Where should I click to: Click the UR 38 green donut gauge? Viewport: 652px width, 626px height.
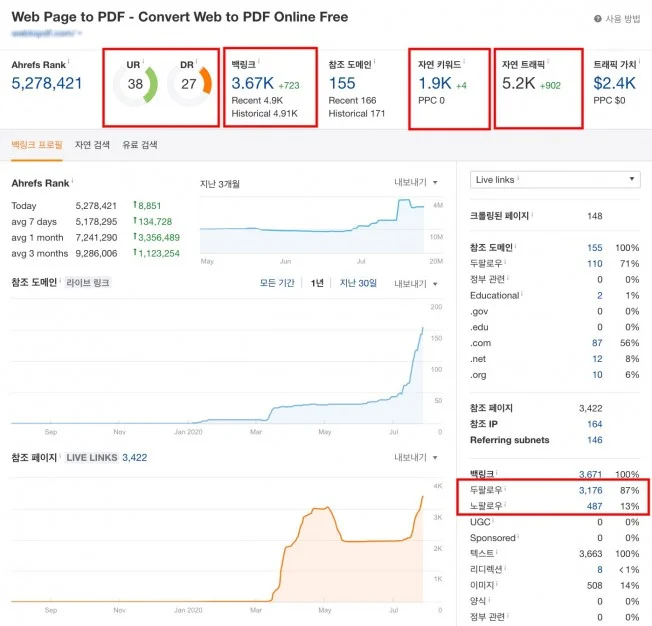pos(136,85)
